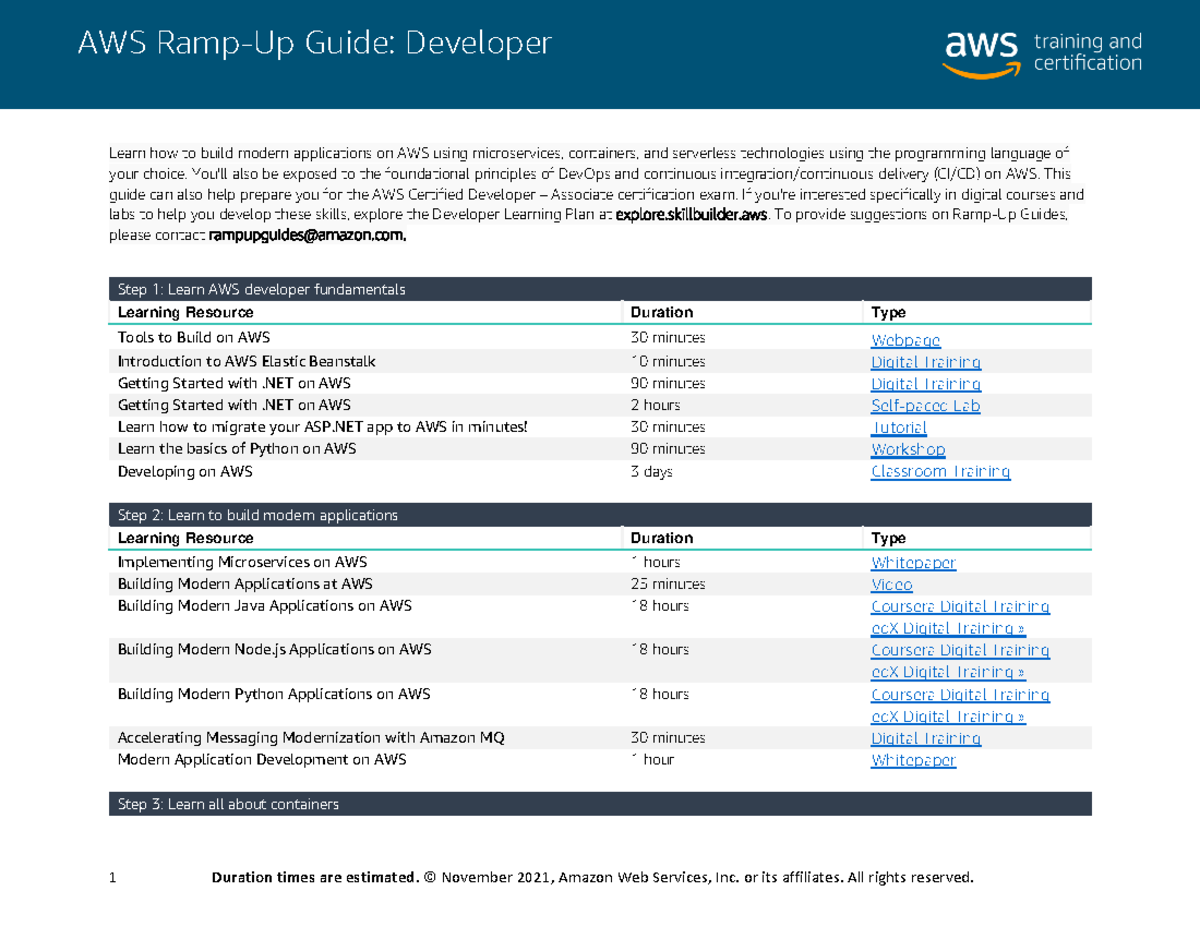Open Digital Training for Introduction to AWS Elastic Beanstalk
Image resolution: width=1200 pixels, height=927 pixels.
click(x=925, y=362)
